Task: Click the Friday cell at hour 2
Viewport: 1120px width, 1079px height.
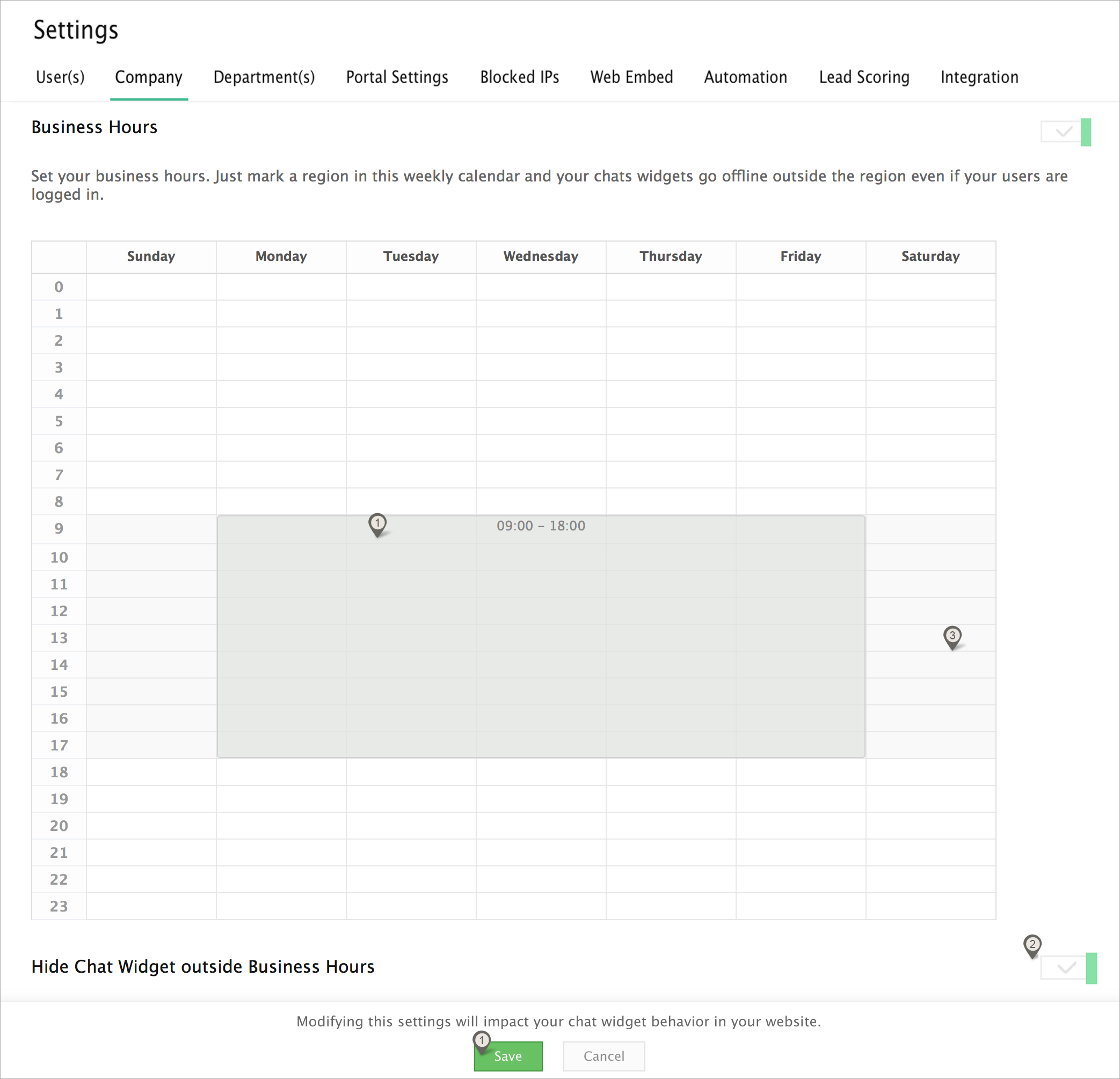Action: [x=801, y=340]
